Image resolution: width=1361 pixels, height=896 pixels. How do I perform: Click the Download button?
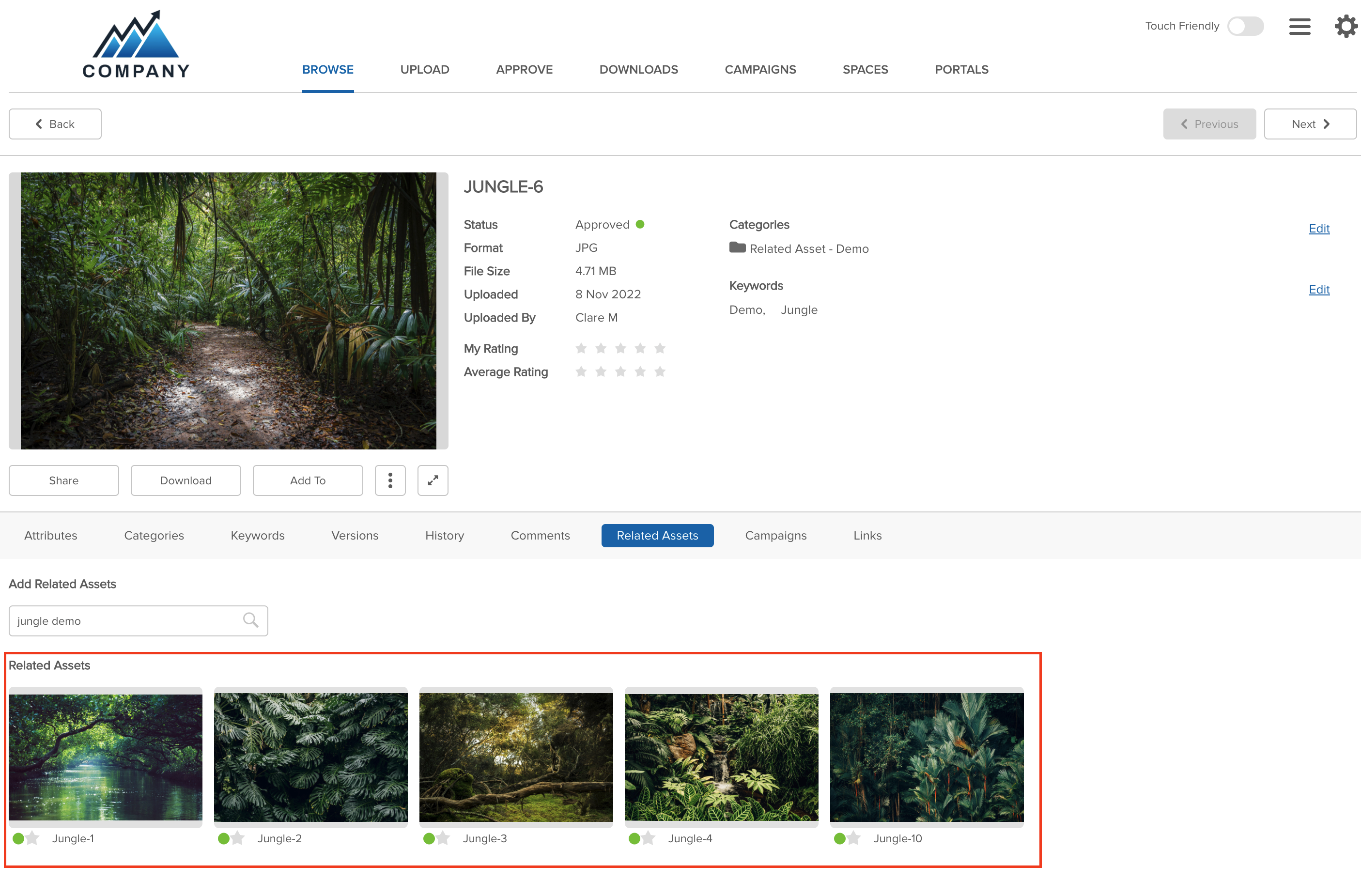click(x=186, y=480)
